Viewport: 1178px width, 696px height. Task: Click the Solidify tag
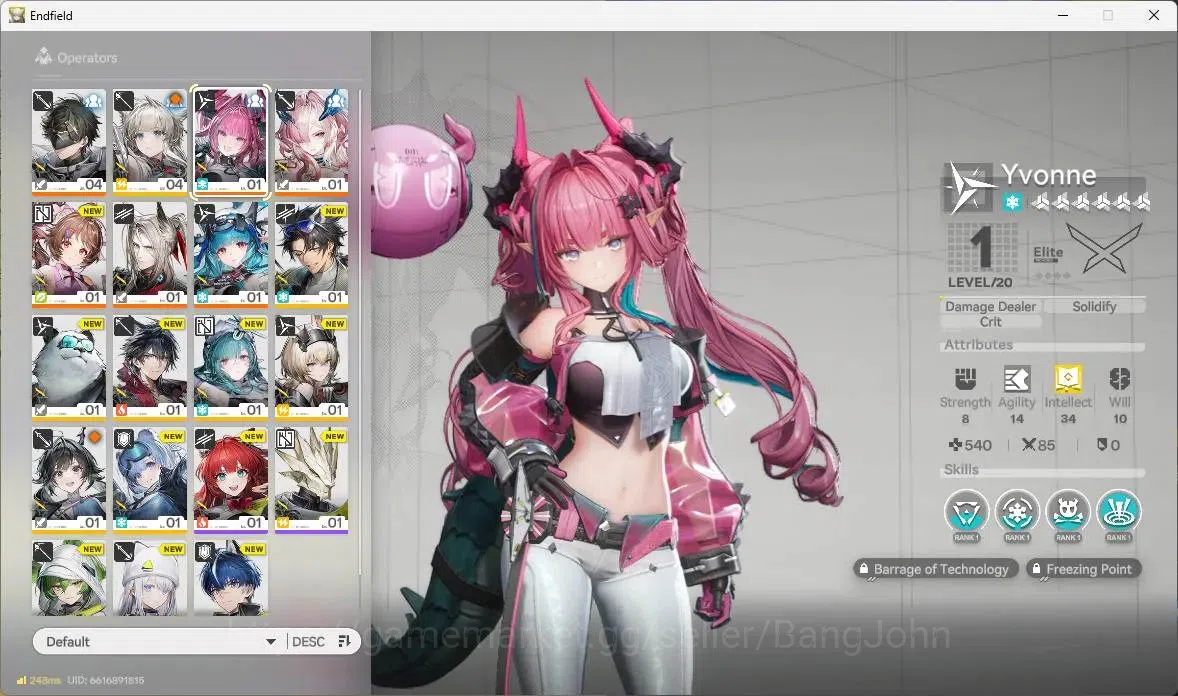pyautogui.click(x=1094, y=307)
